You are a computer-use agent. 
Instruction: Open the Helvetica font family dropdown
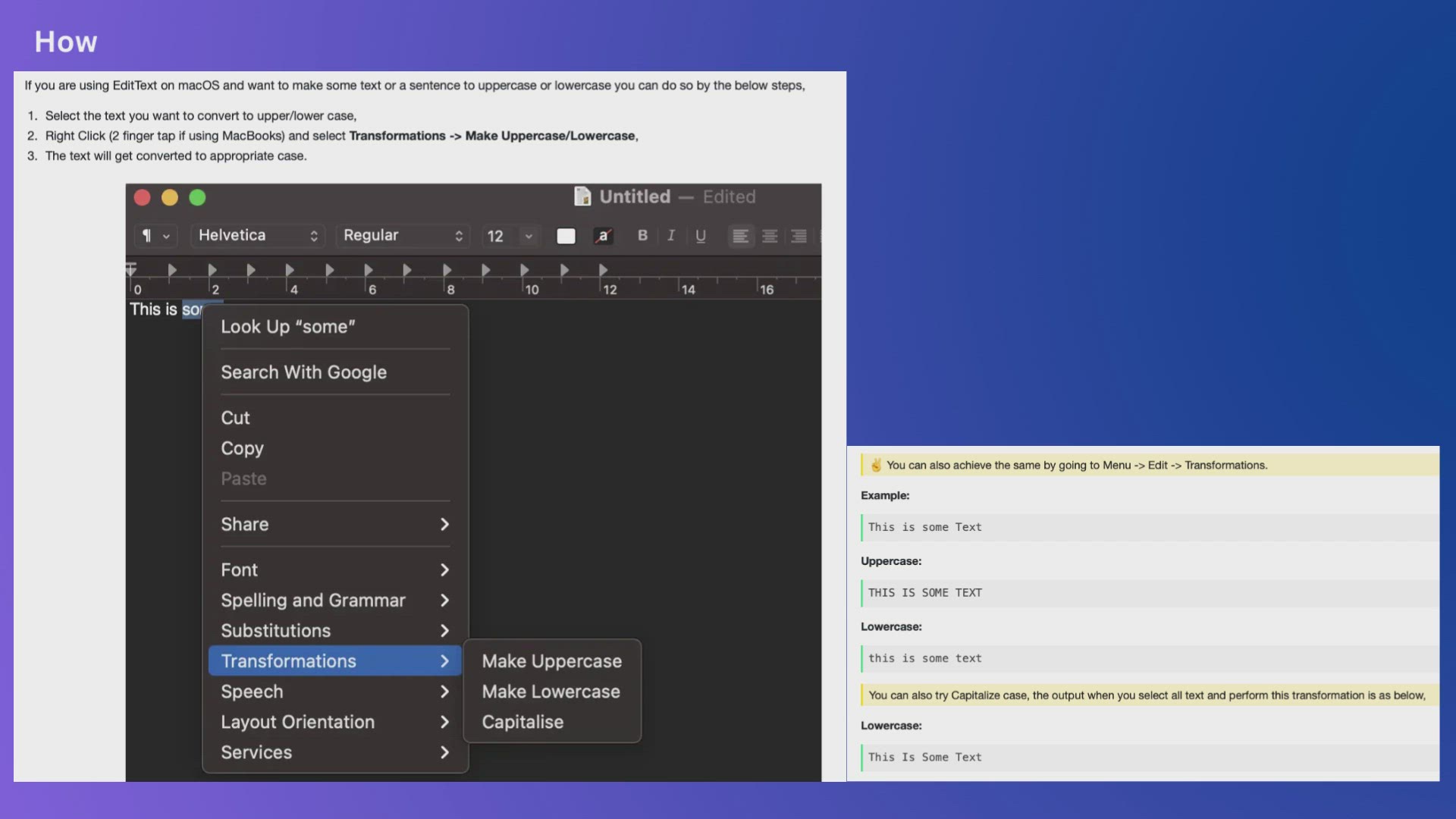257,236
